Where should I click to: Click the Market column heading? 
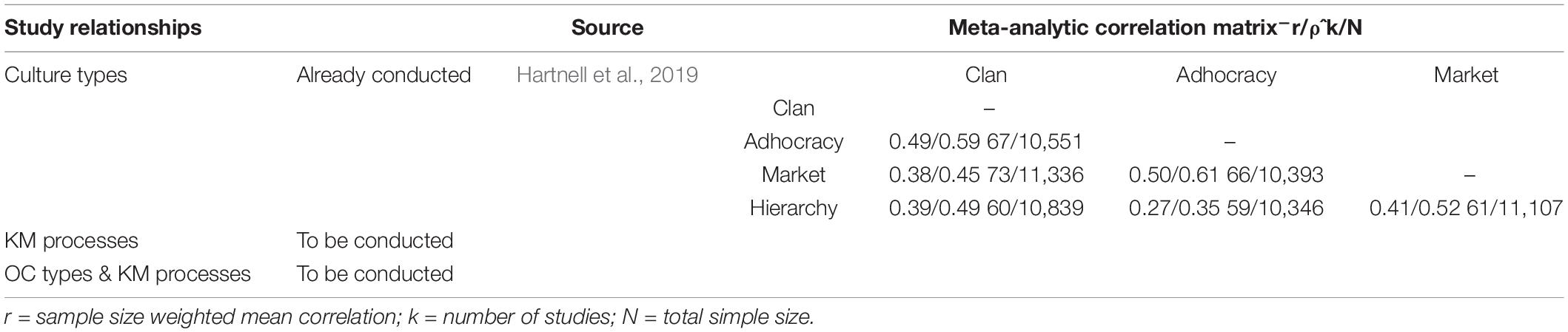pos(1466,75)
